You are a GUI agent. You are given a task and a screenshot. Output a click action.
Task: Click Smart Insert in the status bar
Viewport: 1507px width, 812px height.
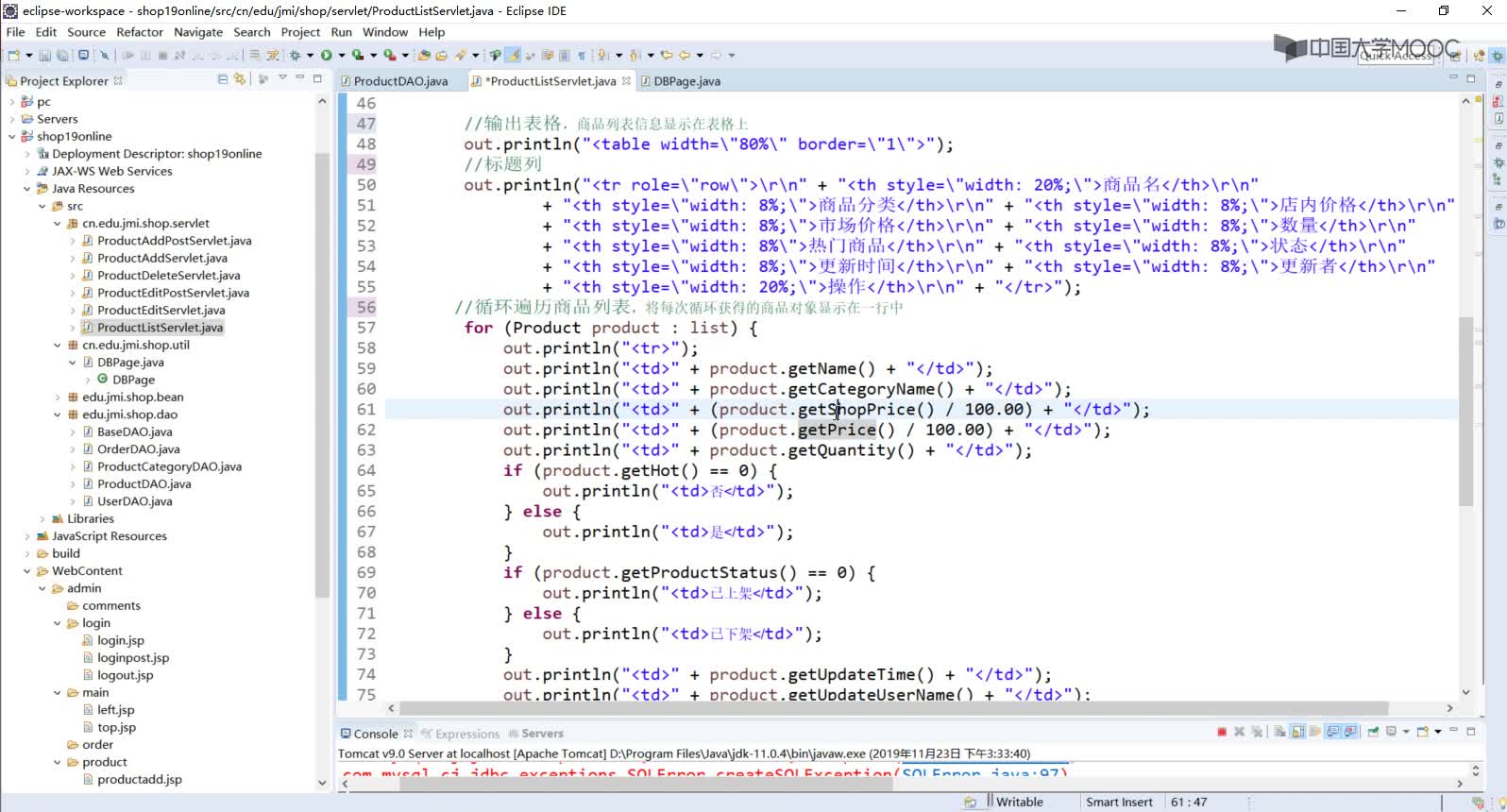[1119, 802]
